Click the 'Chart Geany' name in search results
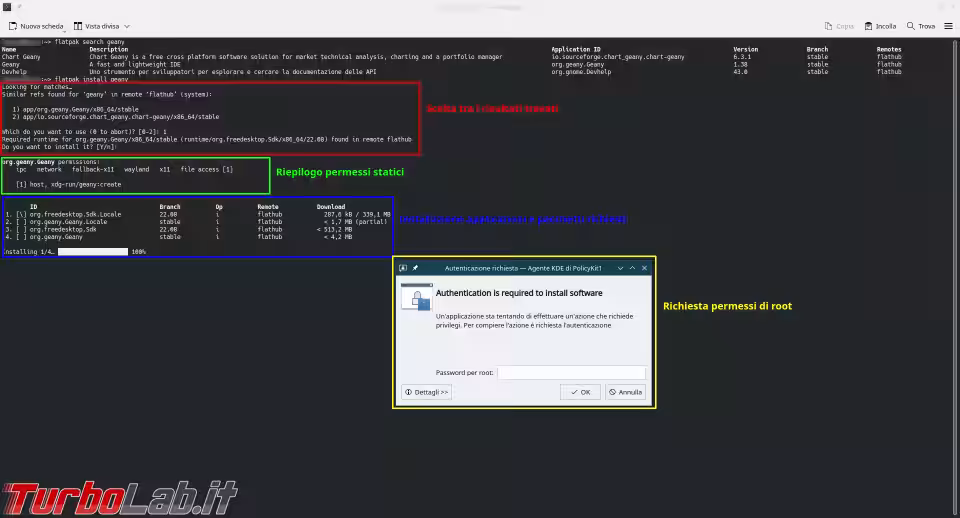This screenshot has width=960, height=518. (x=21, y=57)
